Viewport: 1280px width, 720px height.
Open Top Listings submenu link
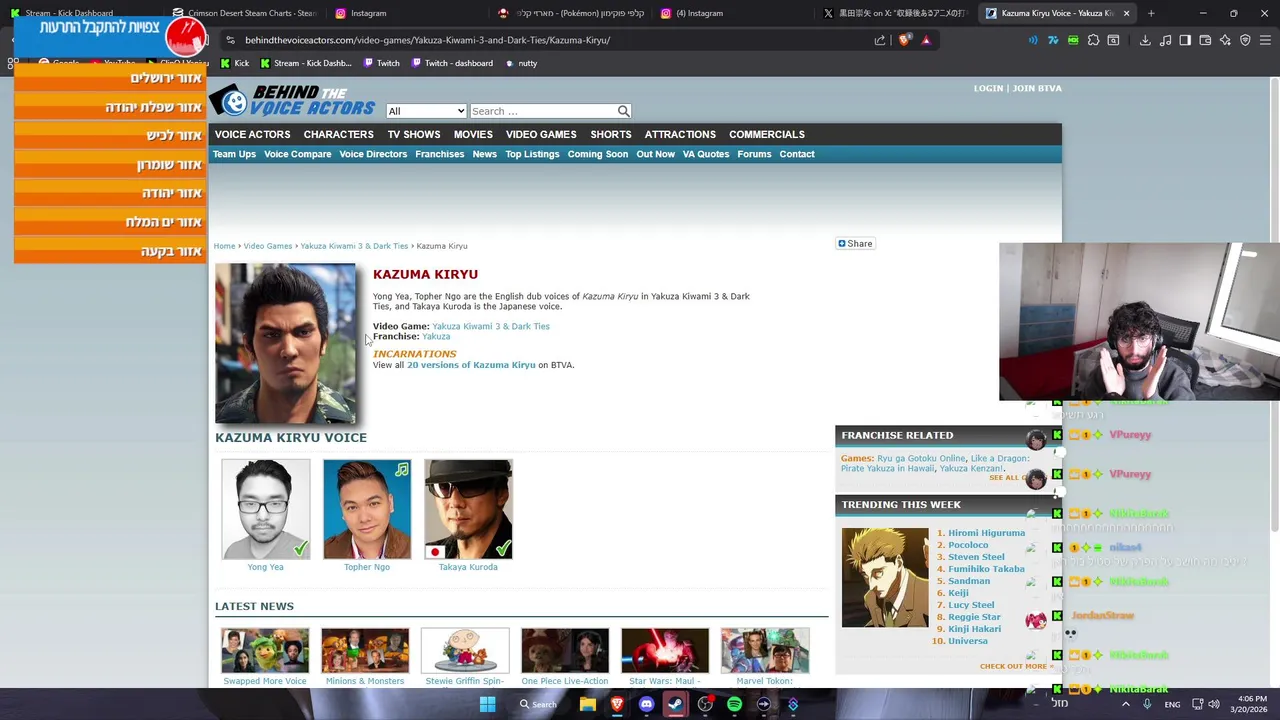coord(532,154)
